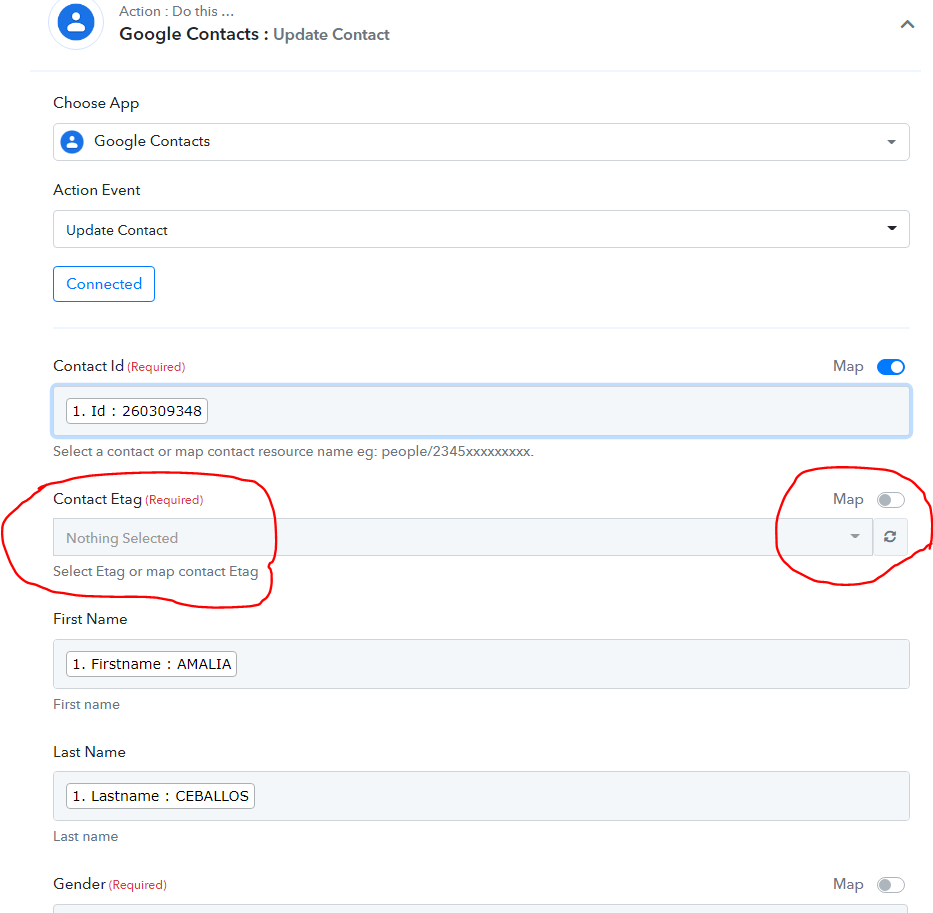Click the Contact Id resource name hint text
Screen dimensions: 933x913
[x=293, y=452]
